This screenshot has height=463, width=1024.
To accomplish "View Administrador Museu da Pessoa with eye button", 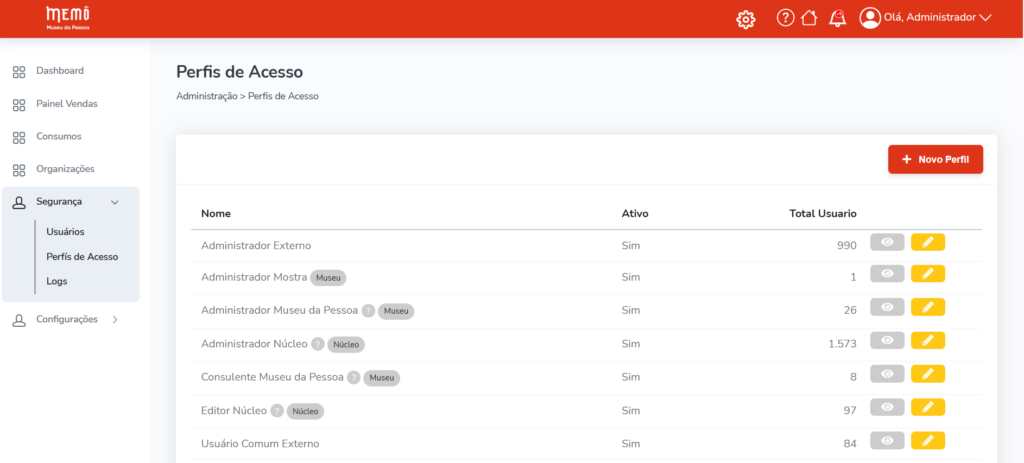I will point(887,308).
